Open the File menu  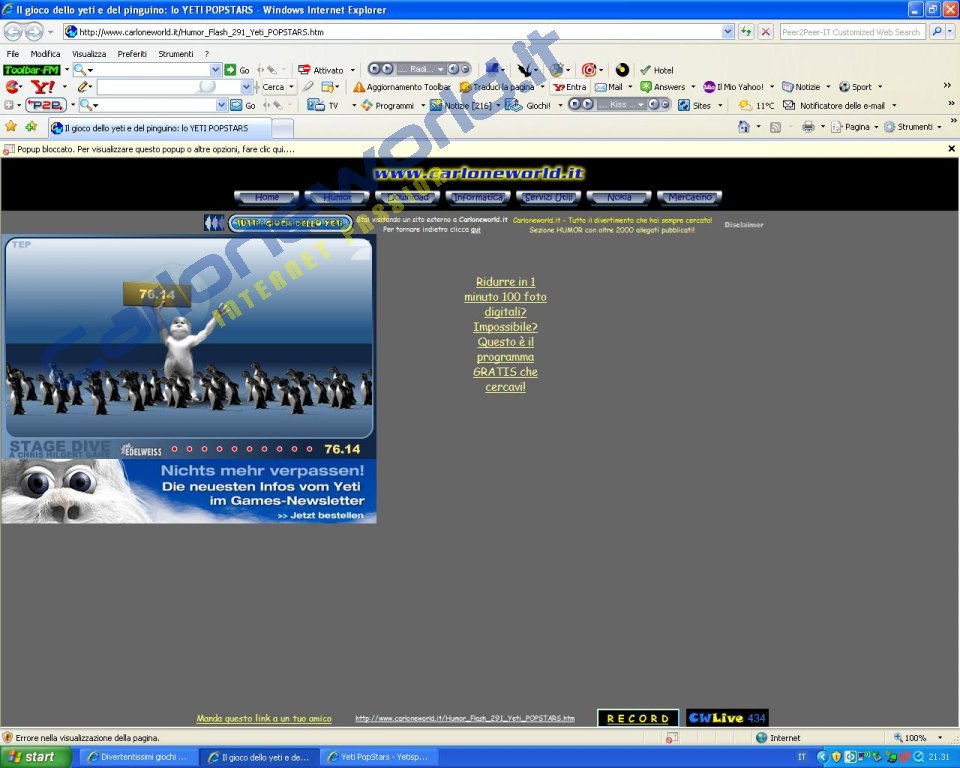pyautogui.click(x=13, y=54)
